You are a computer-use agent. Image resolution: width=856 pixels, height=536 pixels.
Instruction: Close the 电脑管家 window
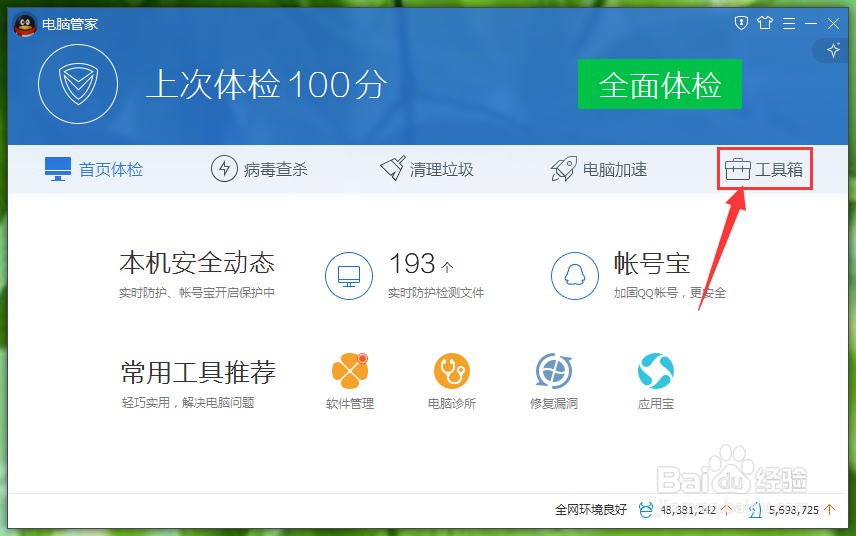click(833, 23)
